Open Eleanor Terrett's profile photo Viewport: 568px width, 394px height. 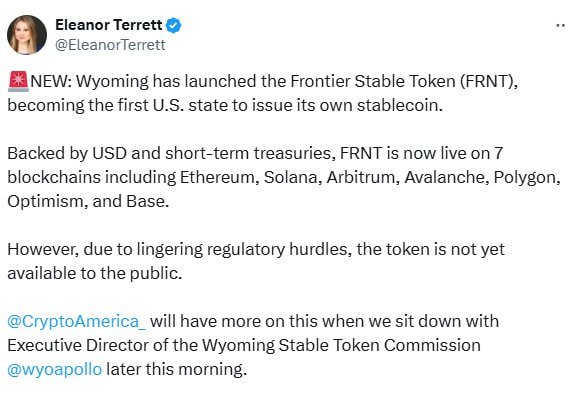click(27, 35)
